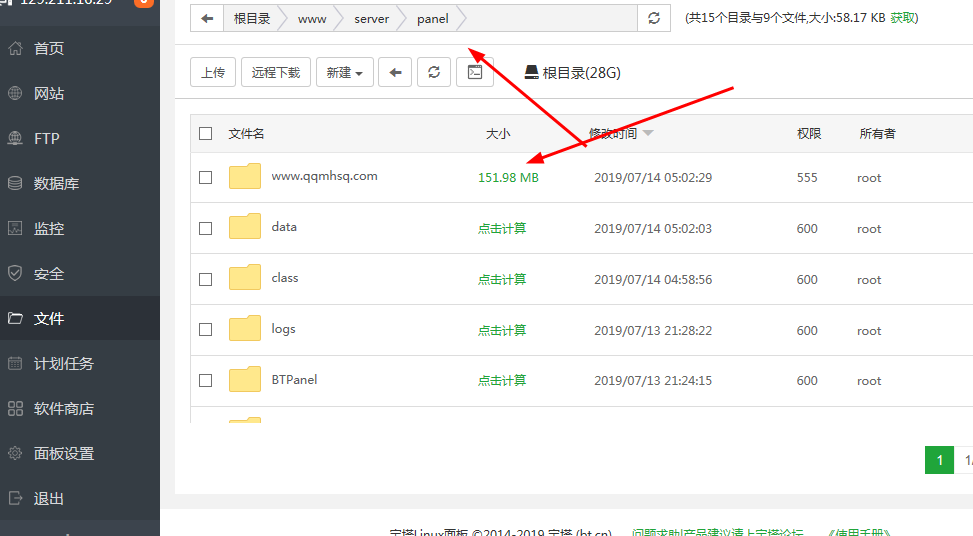
Task: Click the class folder icon
Action: 245,277
